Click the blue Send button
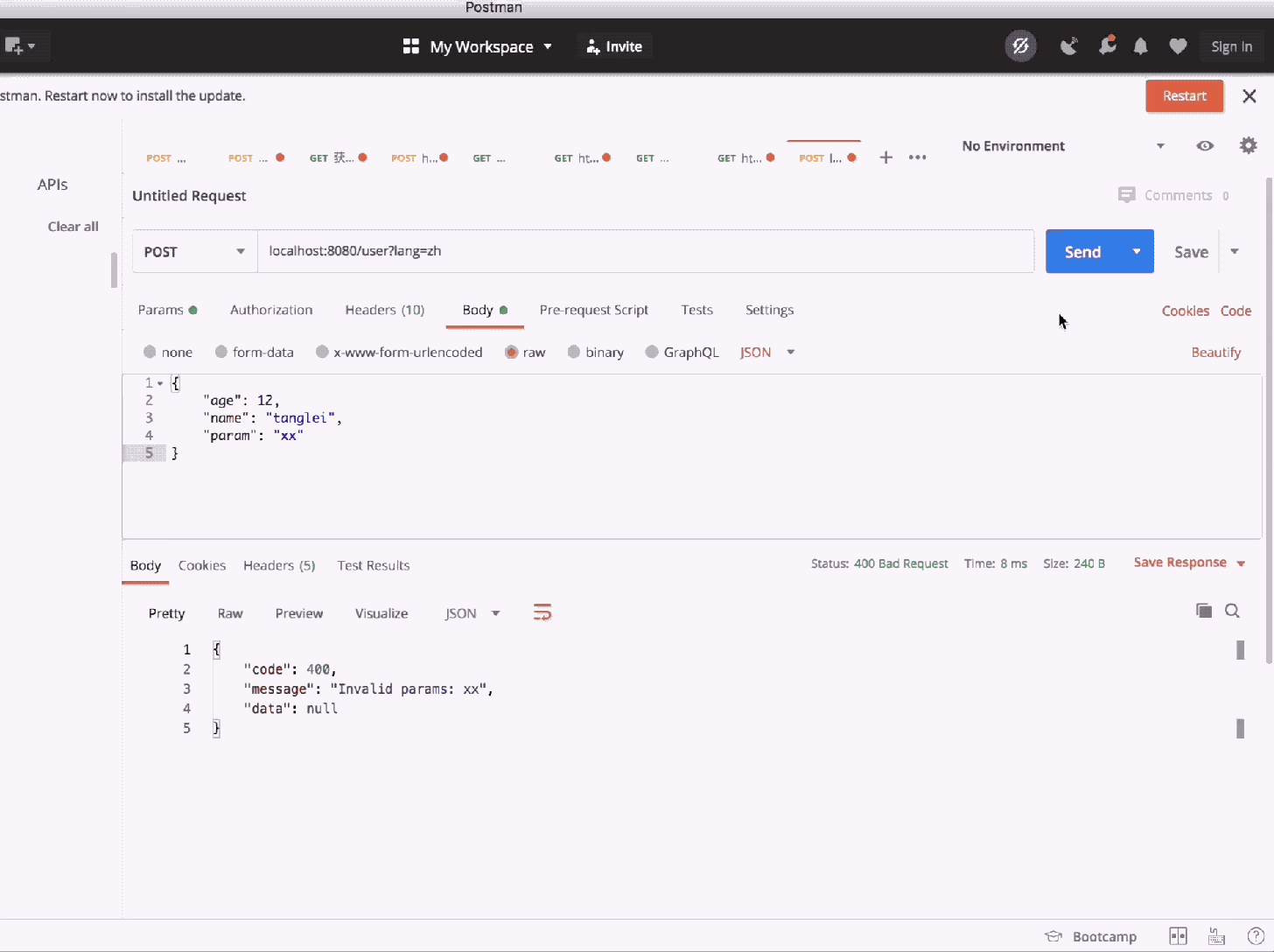 pos(1082,252)
